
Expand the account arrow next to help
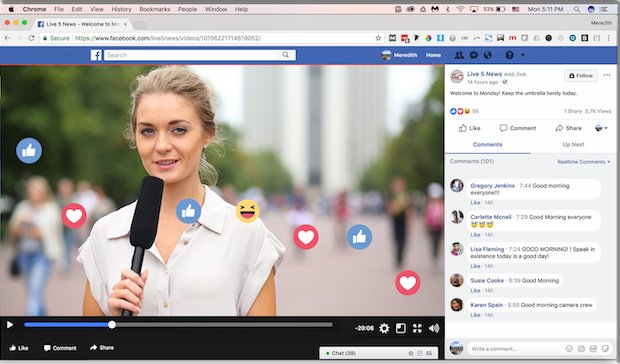[523, 55]
